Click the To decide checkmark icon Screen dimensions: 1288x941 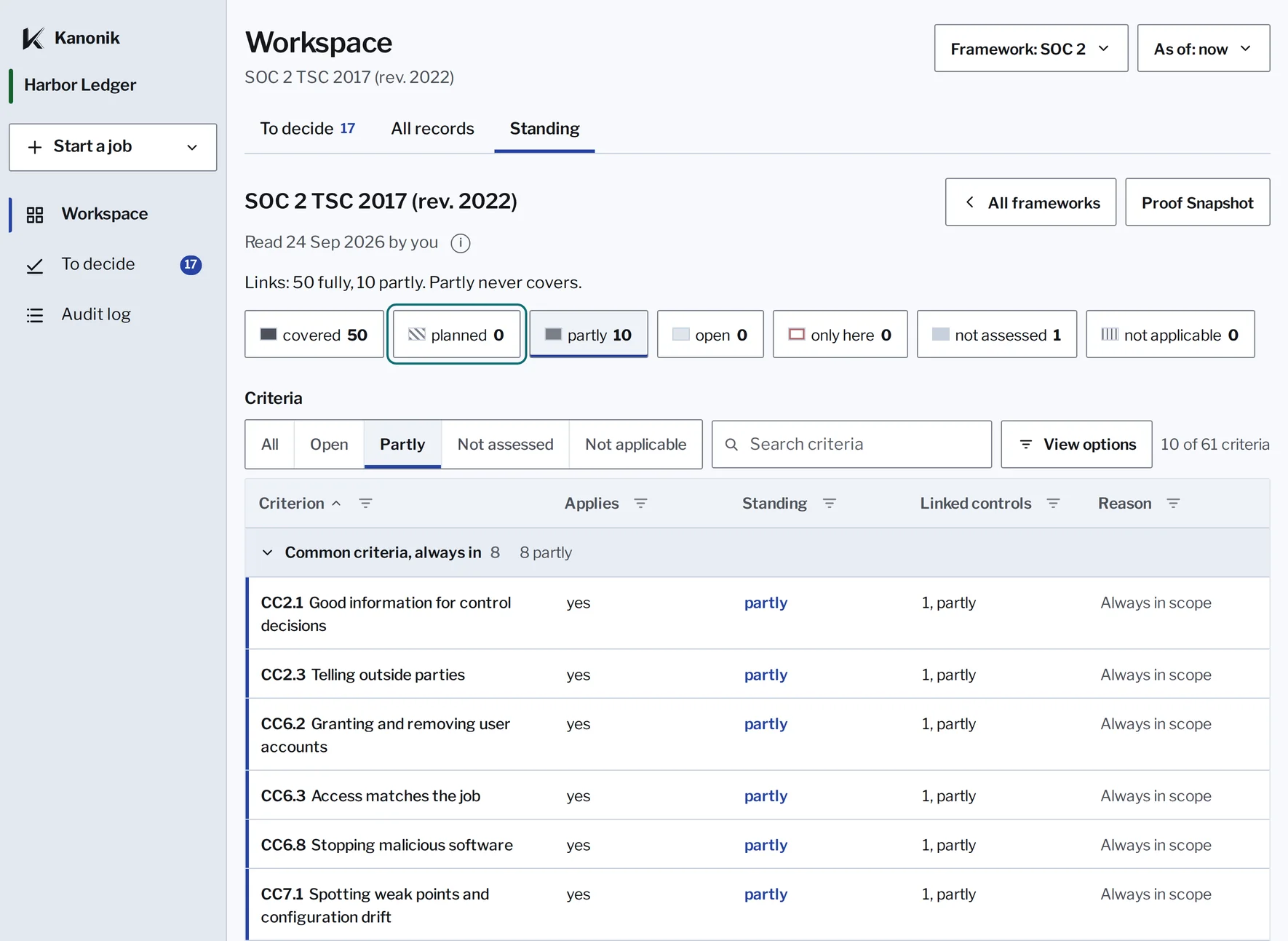click(x=35, y=266)
